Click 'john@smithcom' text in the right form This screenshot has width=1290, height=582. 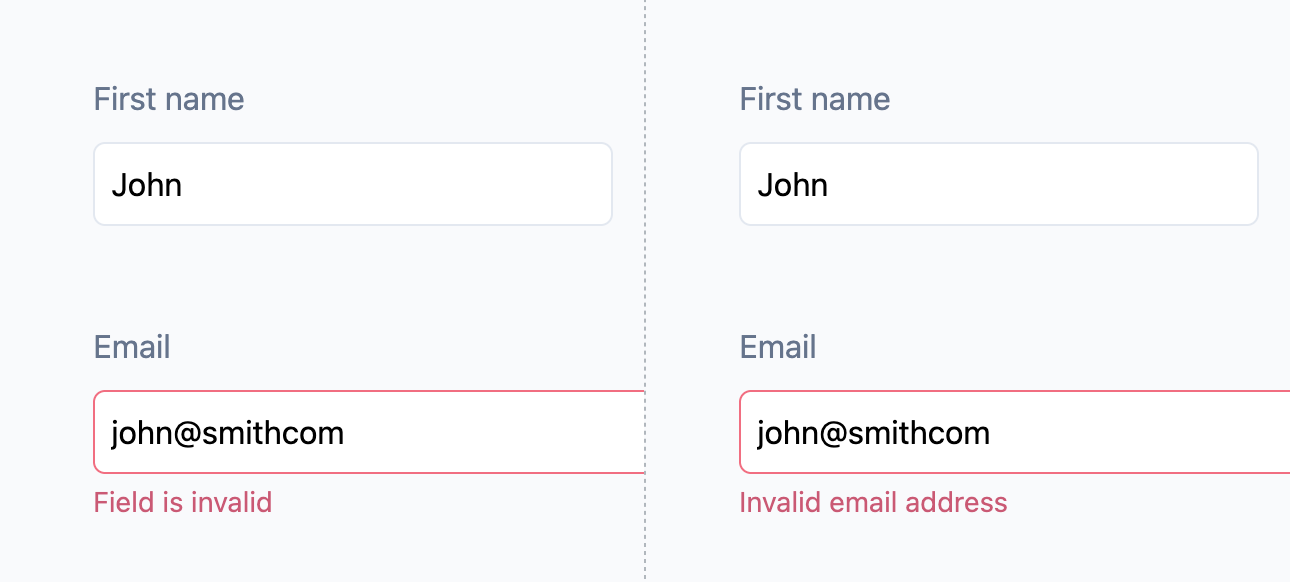pos(874,433)
